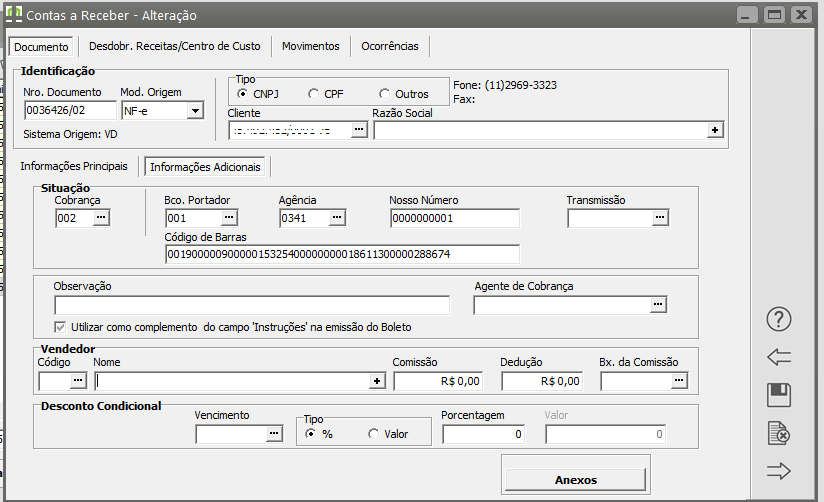Open the Ocorrências tab

click(x=390, y=46)
